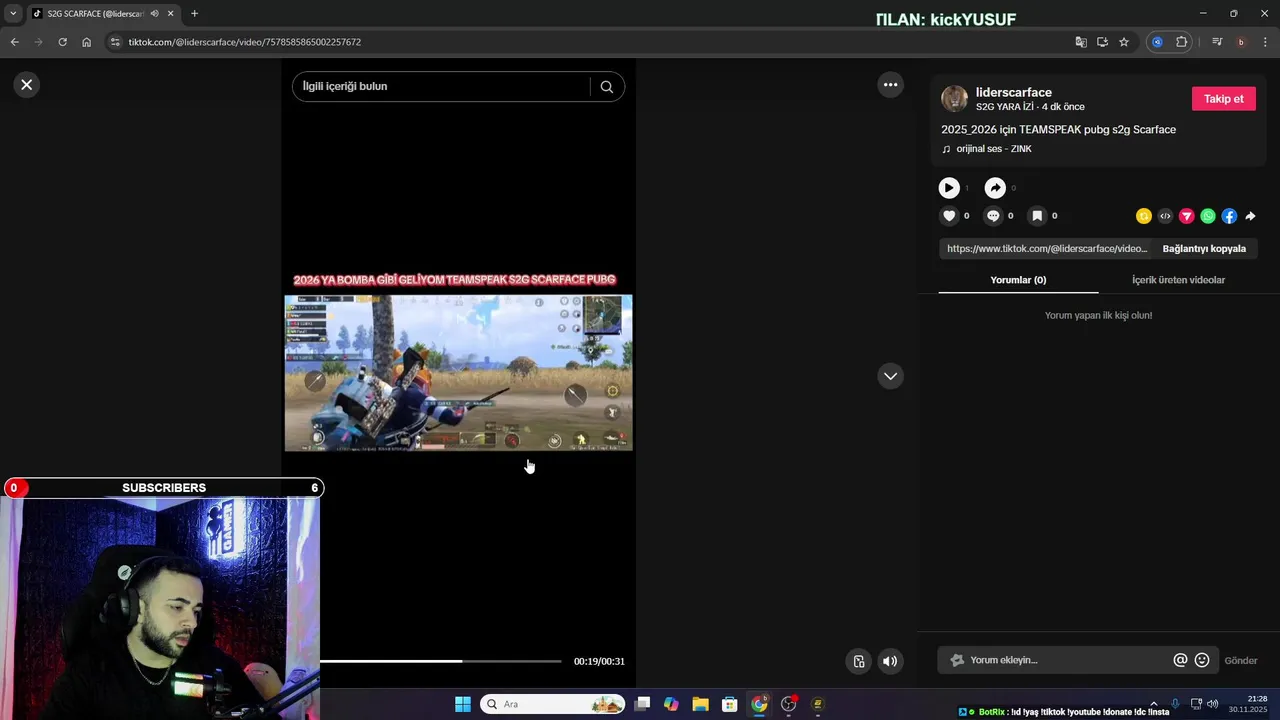Screen dimensions: 1280x720
Task: Seek on the video progress bar
Action: click(441, 661)
